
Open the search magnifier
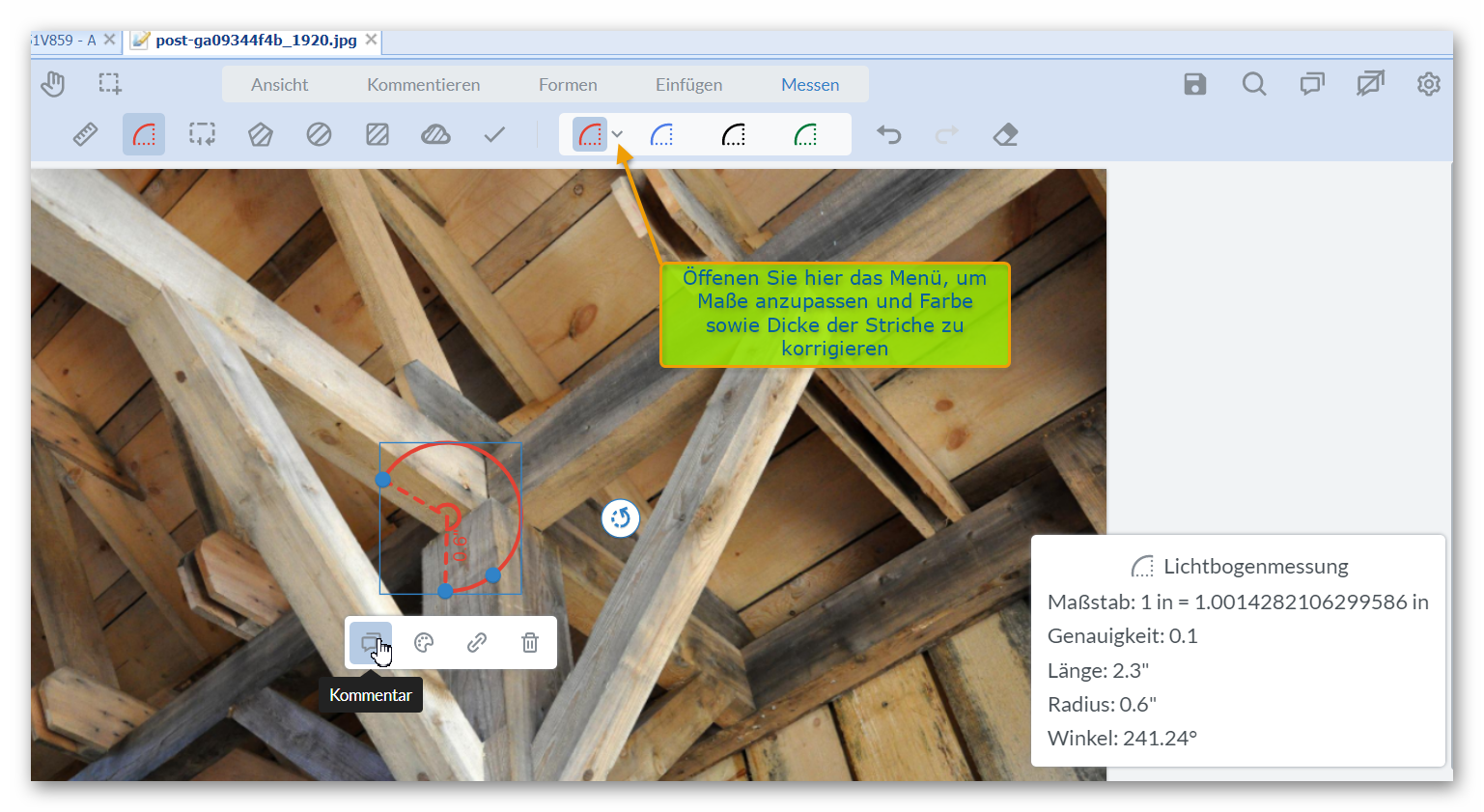(x=1253, y=85)
